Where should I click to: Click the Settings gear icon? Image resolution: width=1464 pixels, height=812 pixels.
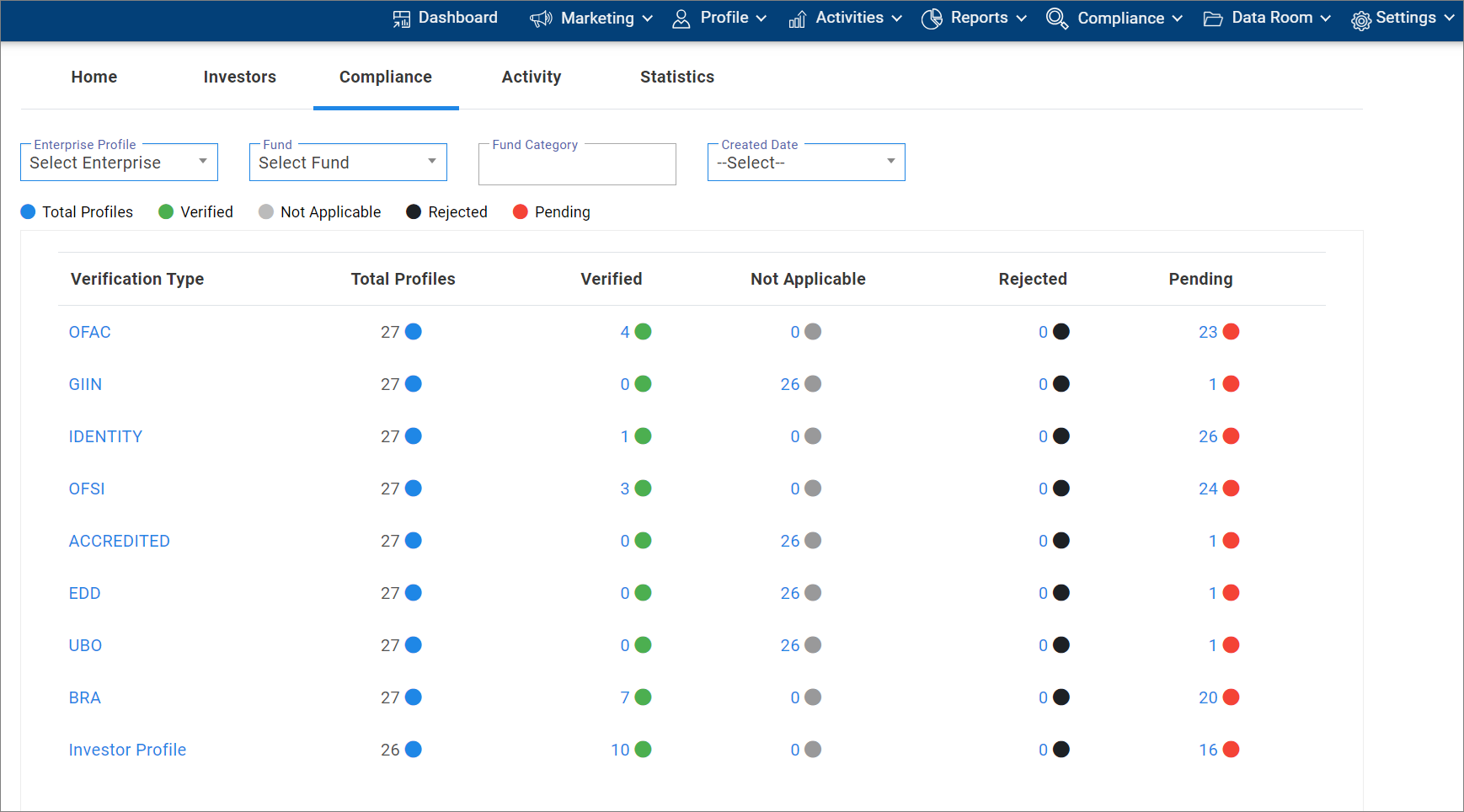coord(1360,20)
